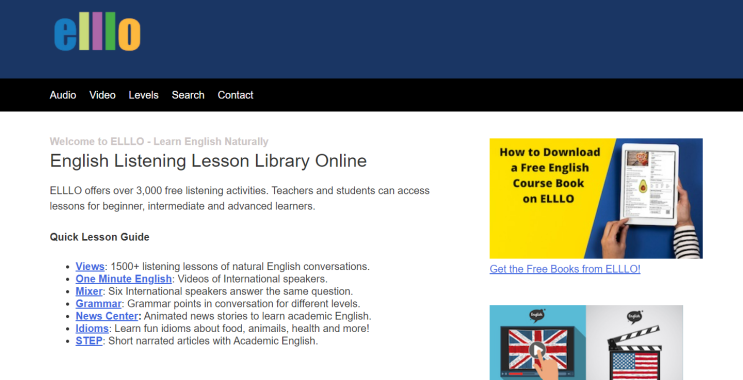Click the Quick Lesson Guide heading
Screen dimensions: 743x380
tap(100, 237)
